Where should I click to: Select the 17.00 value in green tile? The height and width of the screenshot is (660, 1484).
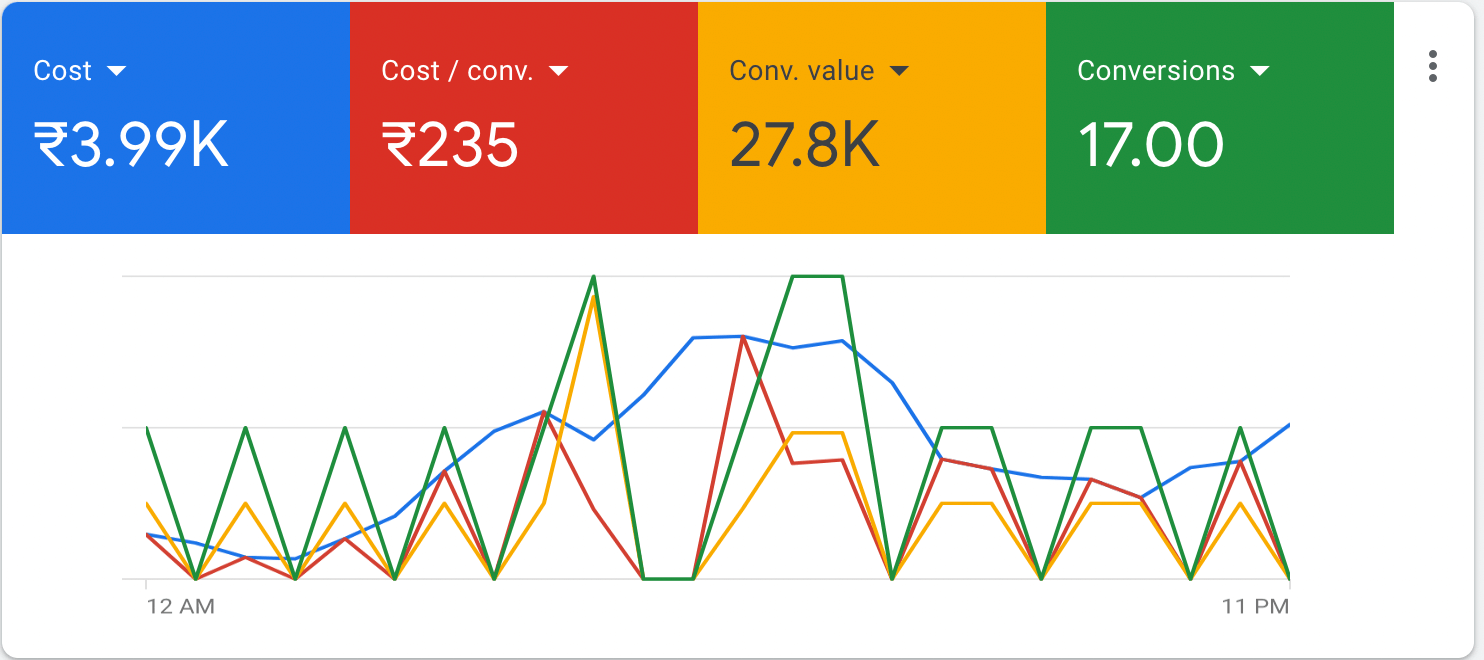(x=1150, y=146)
